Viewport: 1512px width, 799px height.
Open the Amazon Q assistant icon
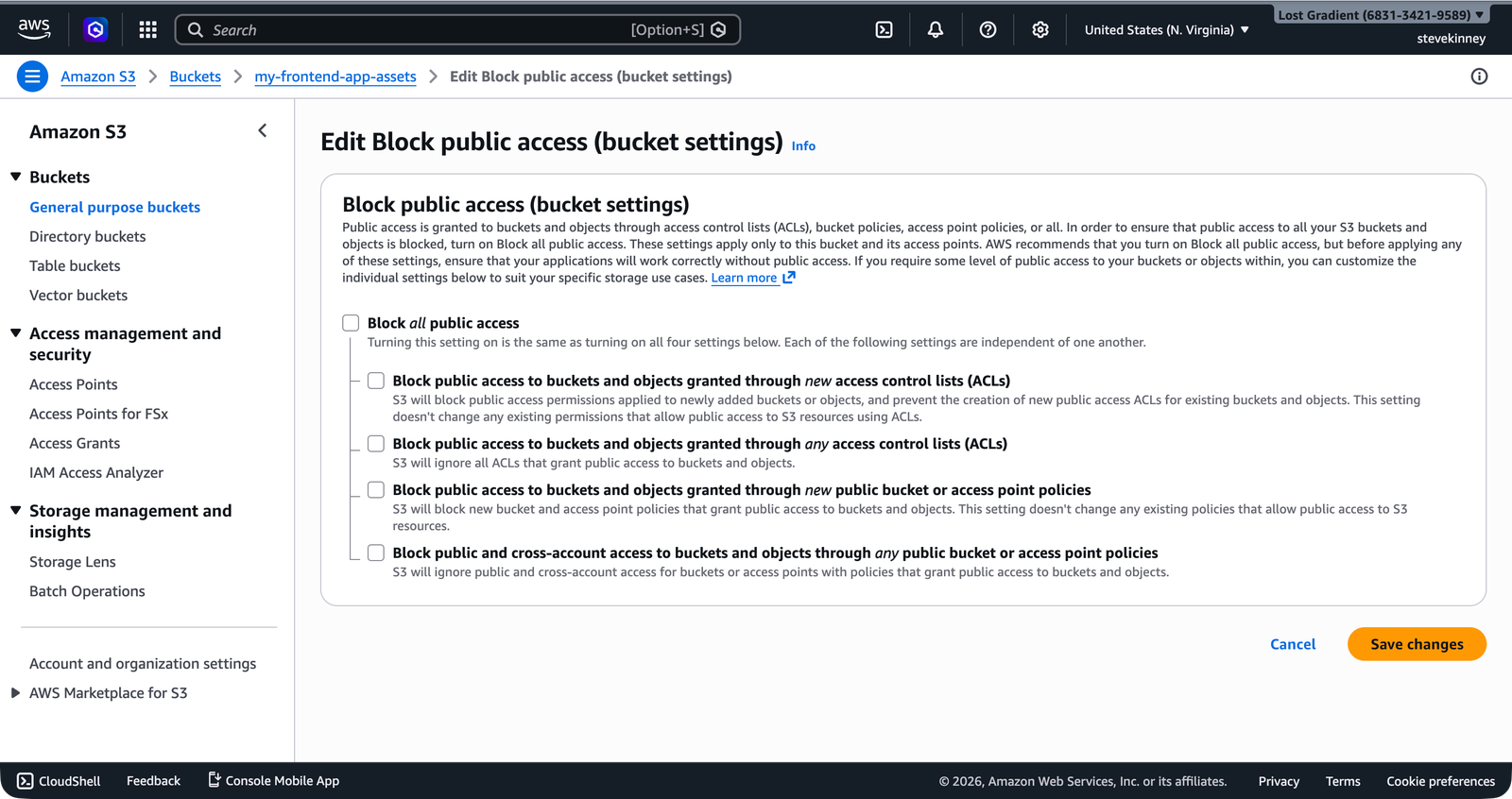[x=95, y=29]
